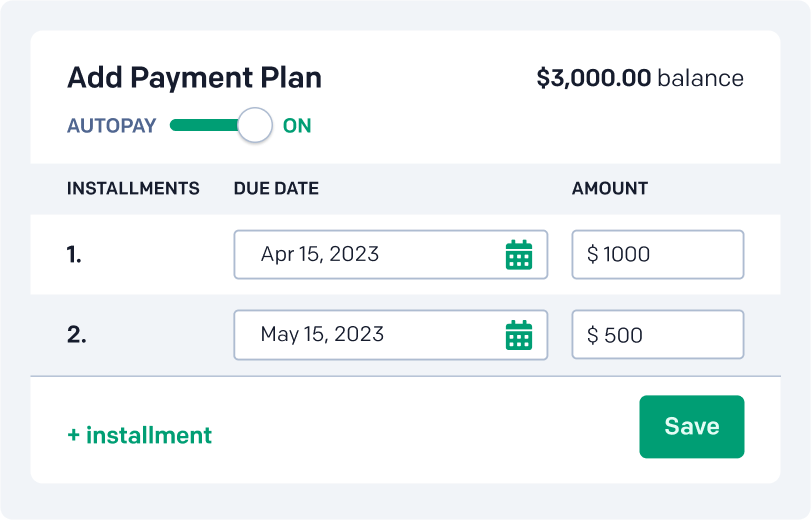Select installment row number 1.
Viewport: 811px width, 520px height.
(75, 255)
